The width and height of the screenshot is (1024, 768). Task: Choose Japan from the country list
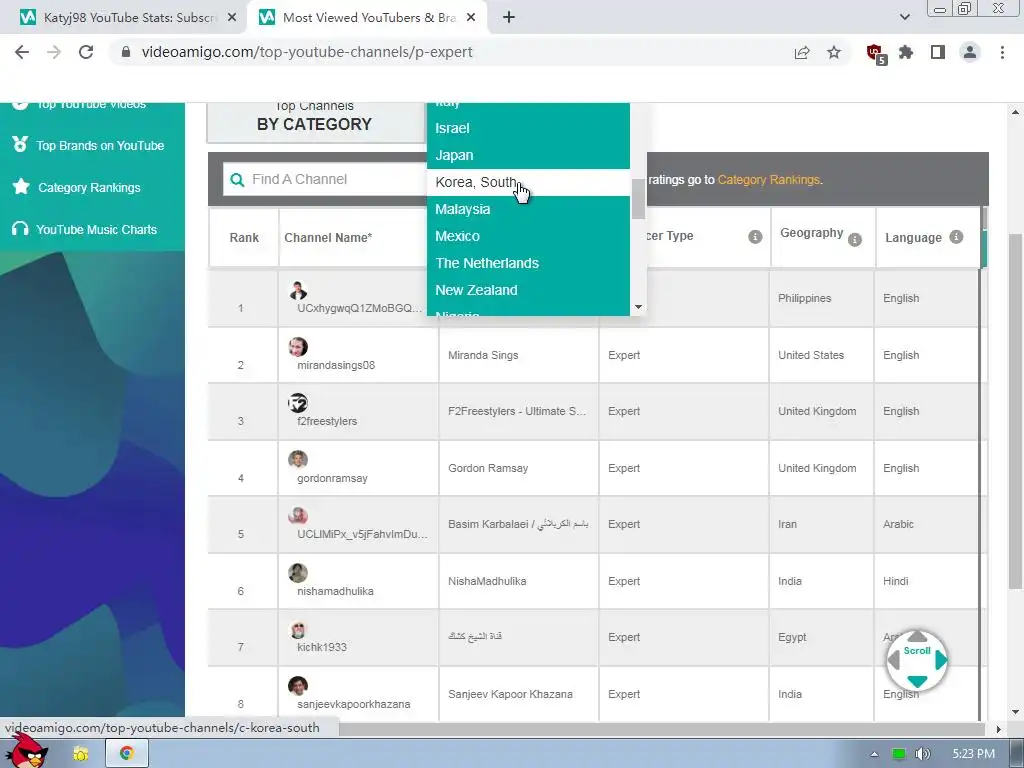(528, 155)
